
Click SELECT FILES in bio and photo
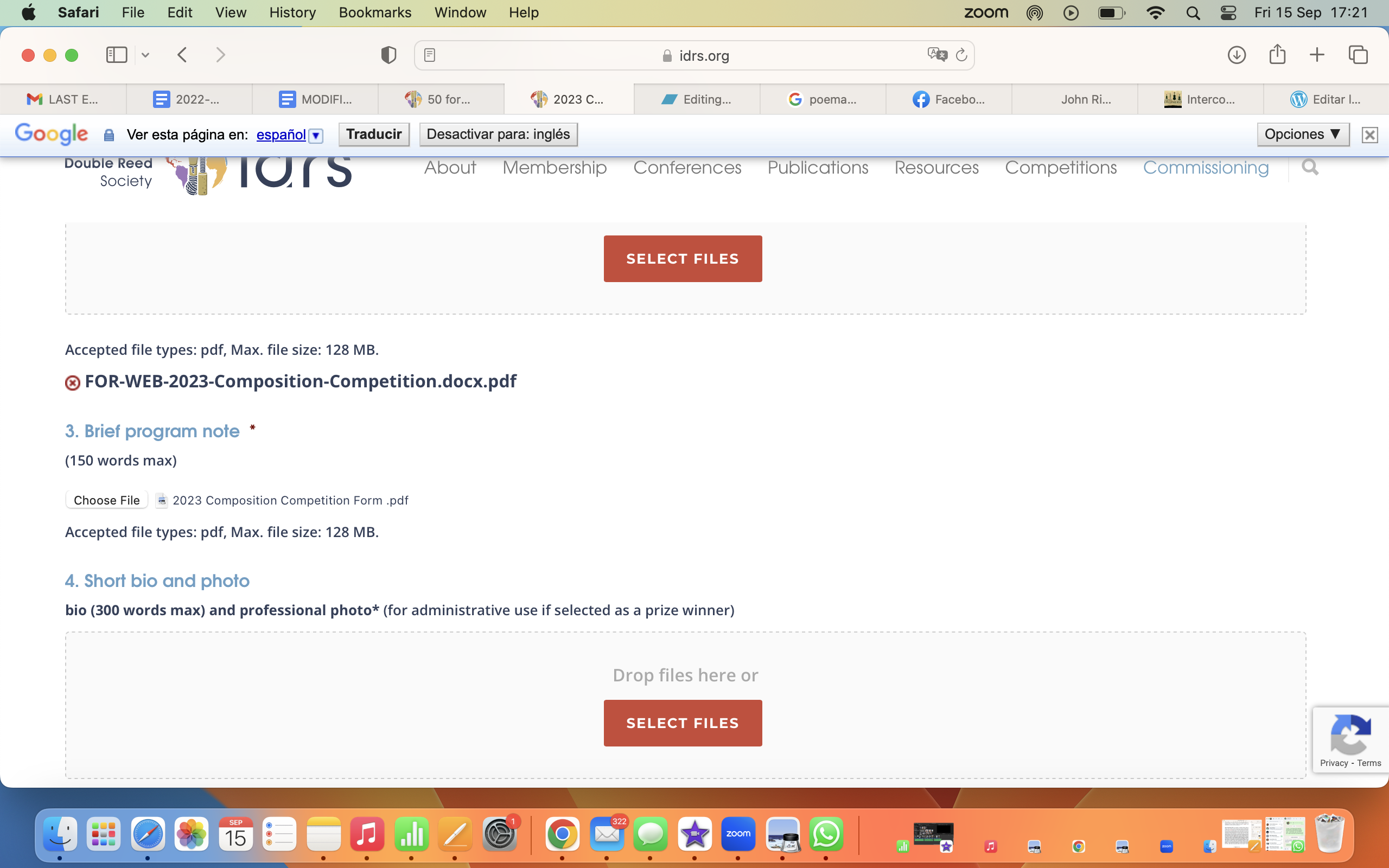coord(683,723)
